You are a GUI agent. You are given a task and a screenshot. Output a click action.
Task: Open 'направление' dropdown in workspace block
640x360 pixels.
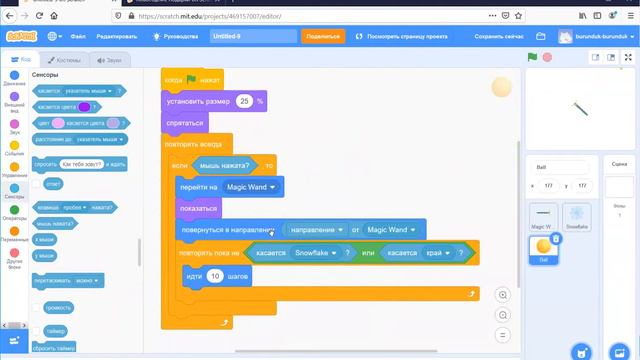316,230
